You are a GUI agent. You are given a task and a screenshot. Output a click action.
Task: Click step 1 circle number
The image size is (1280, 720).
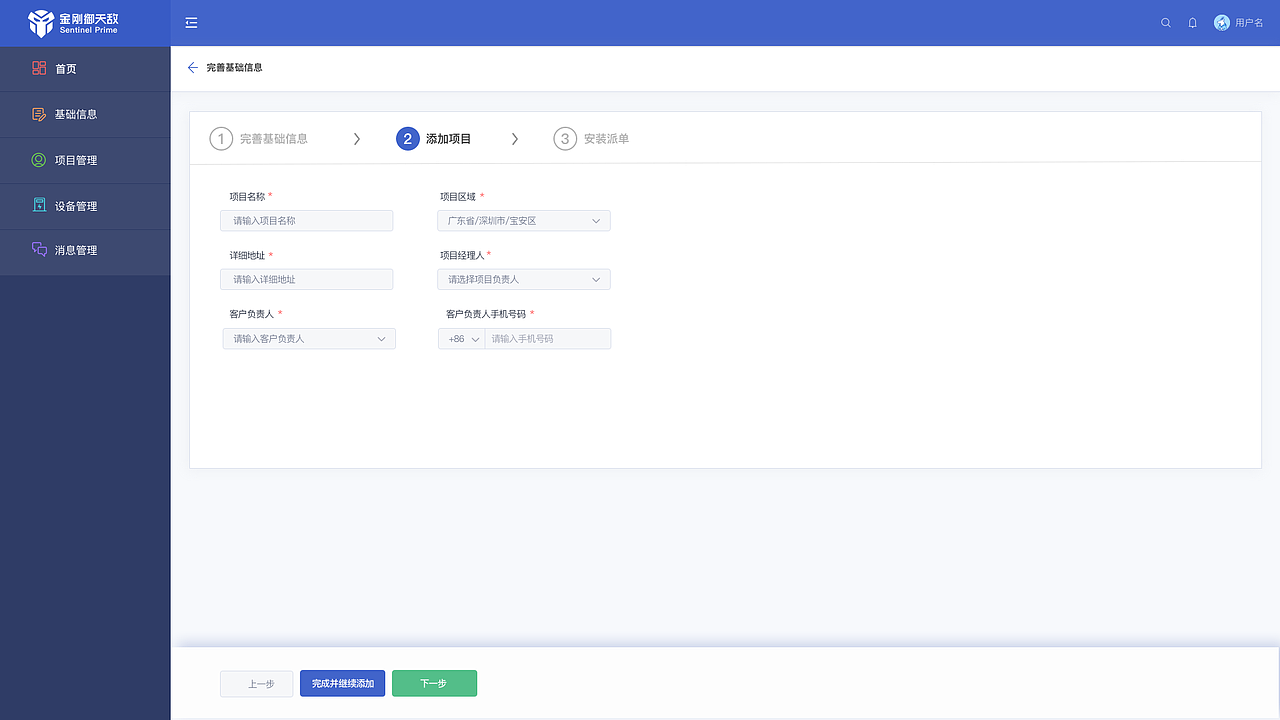point(221,139)
